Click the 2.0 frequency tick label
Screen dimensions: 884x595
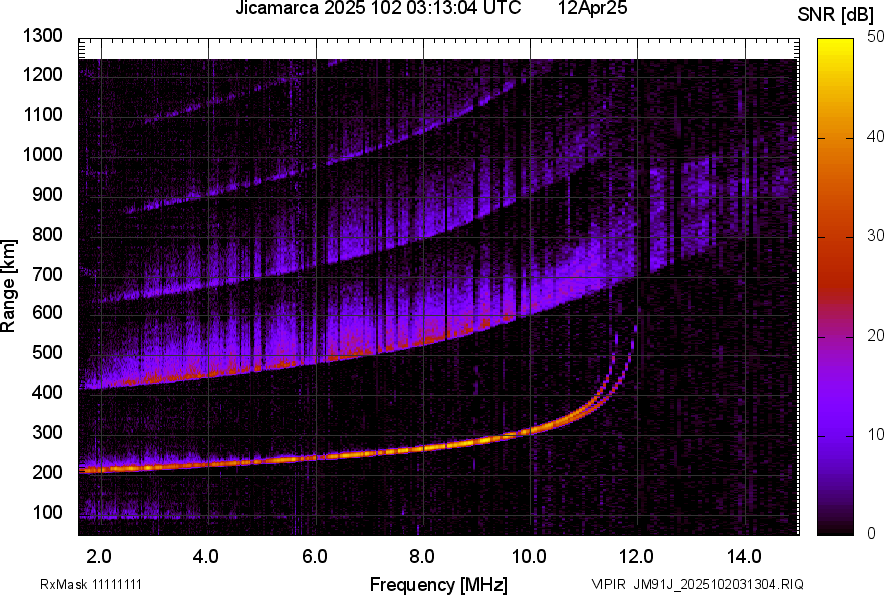[100, 556]
